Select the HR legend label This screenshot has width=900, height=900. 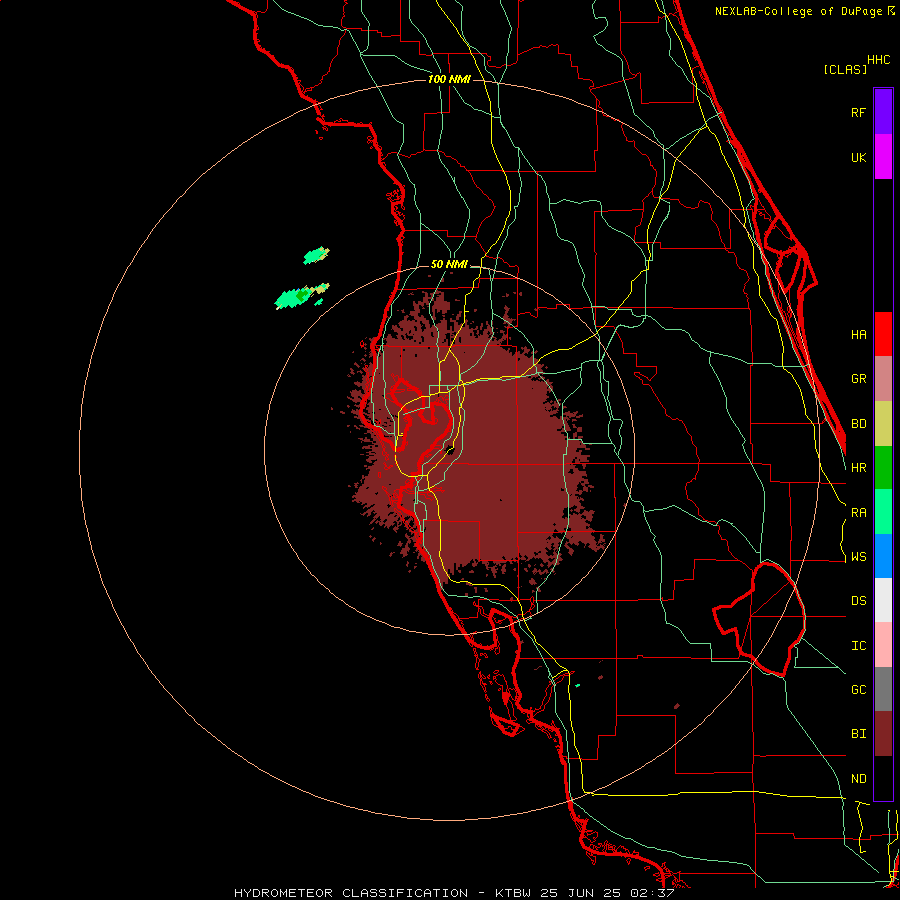click(859, 468)
